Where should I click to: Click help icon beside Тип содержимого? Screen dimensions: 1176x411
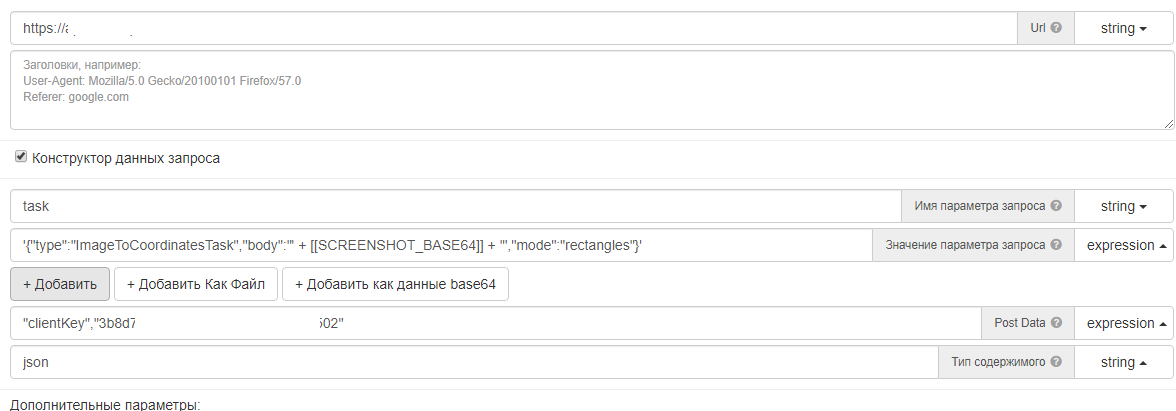click(1056, 362)
